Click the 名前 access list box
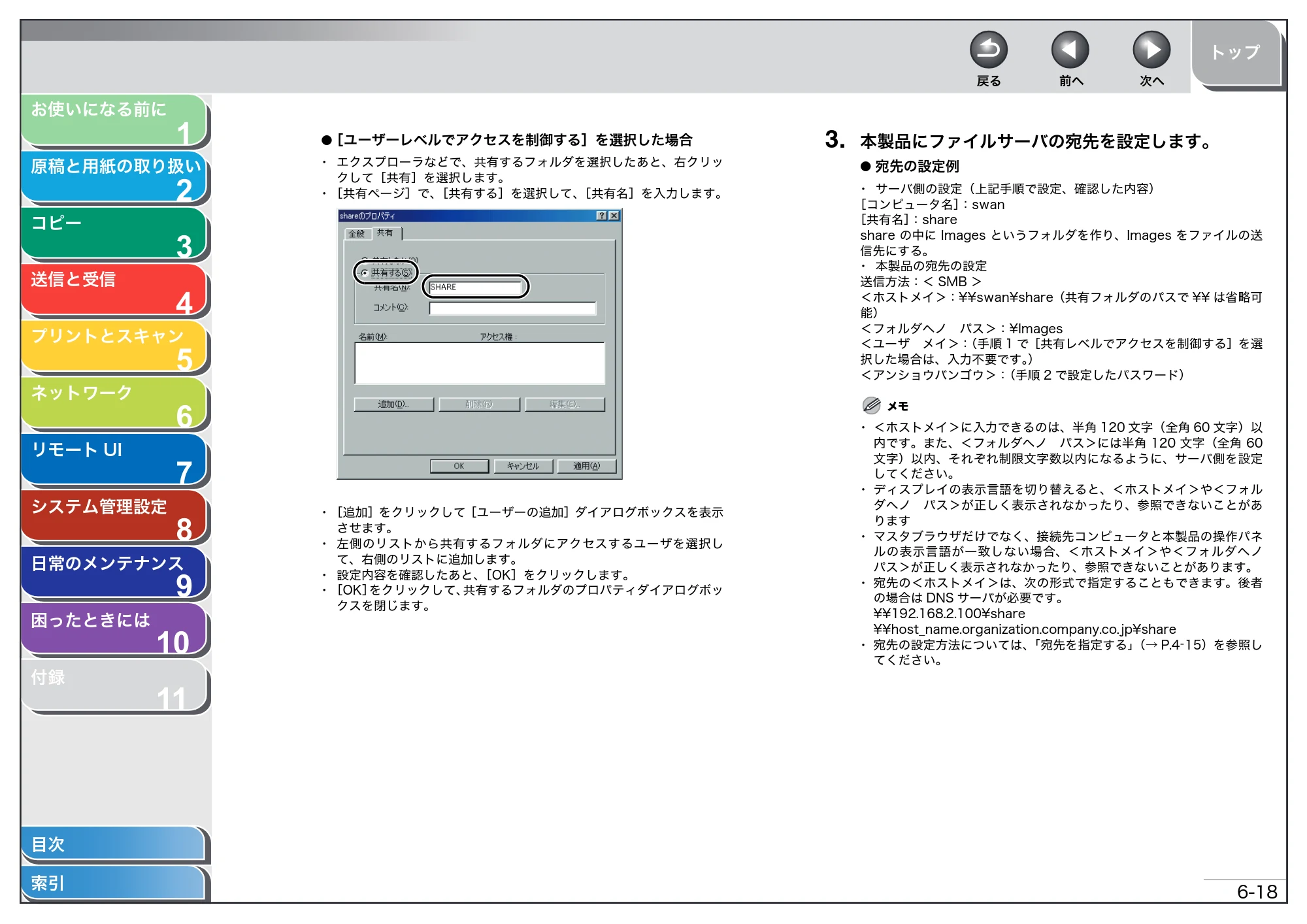Viewport: 1307px width, 924px height. point(479,363)
